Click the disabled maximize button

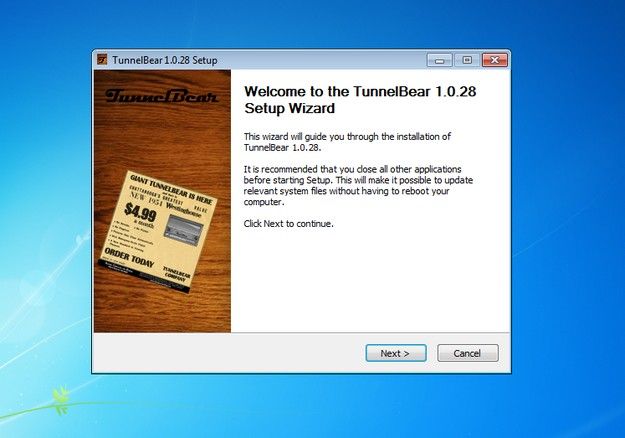[467, 60]
